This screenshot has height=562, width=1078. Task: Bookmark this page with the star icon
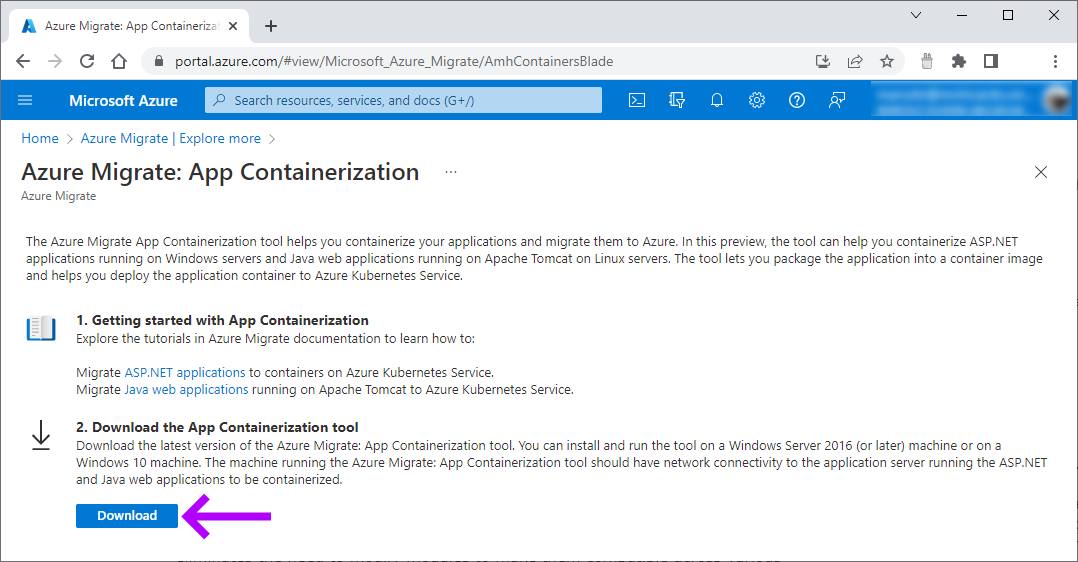tap(887, 61)
